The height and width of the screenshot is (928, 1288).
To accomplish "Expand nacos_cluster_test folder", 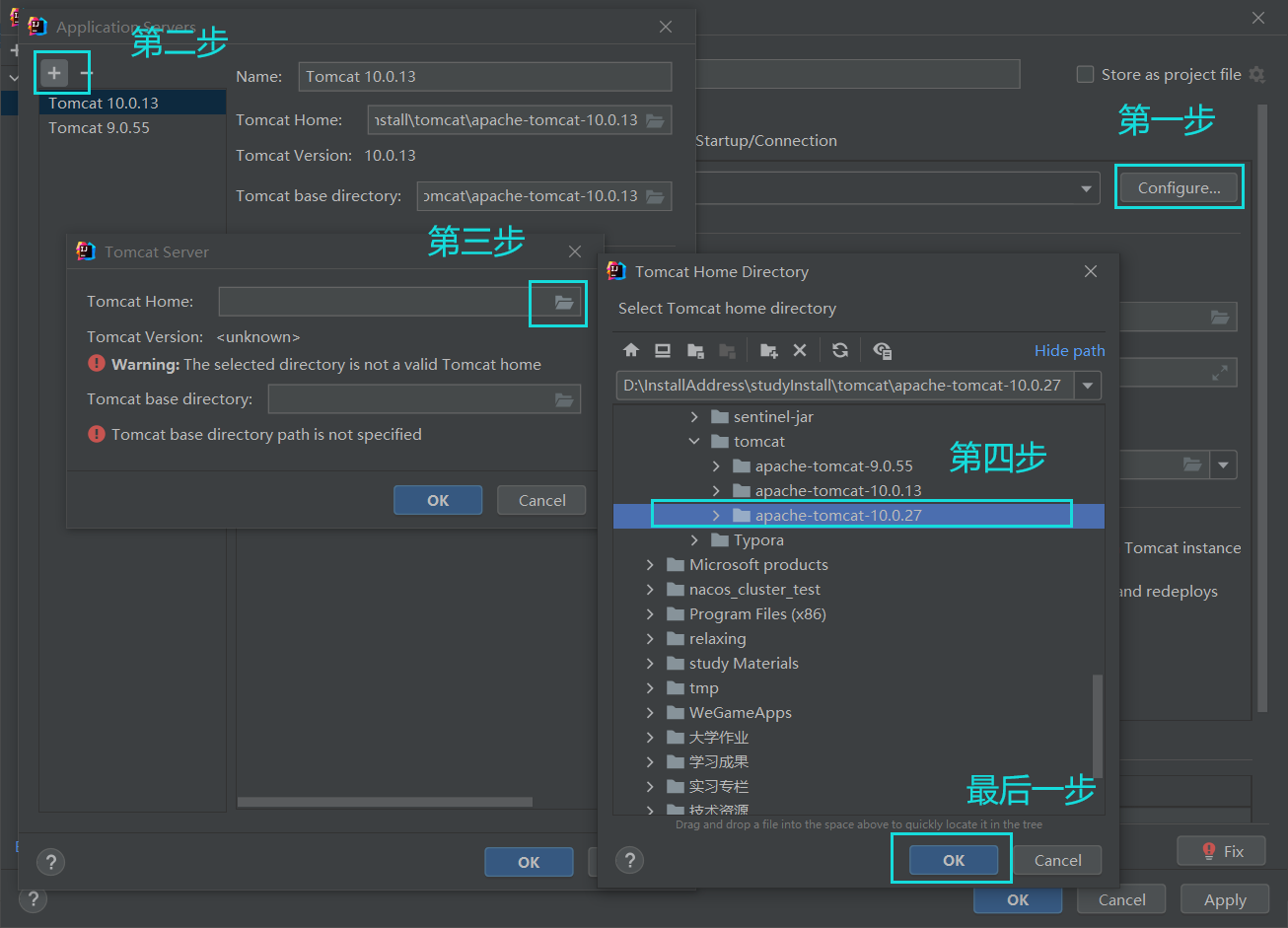I will (x=650, y=590).
